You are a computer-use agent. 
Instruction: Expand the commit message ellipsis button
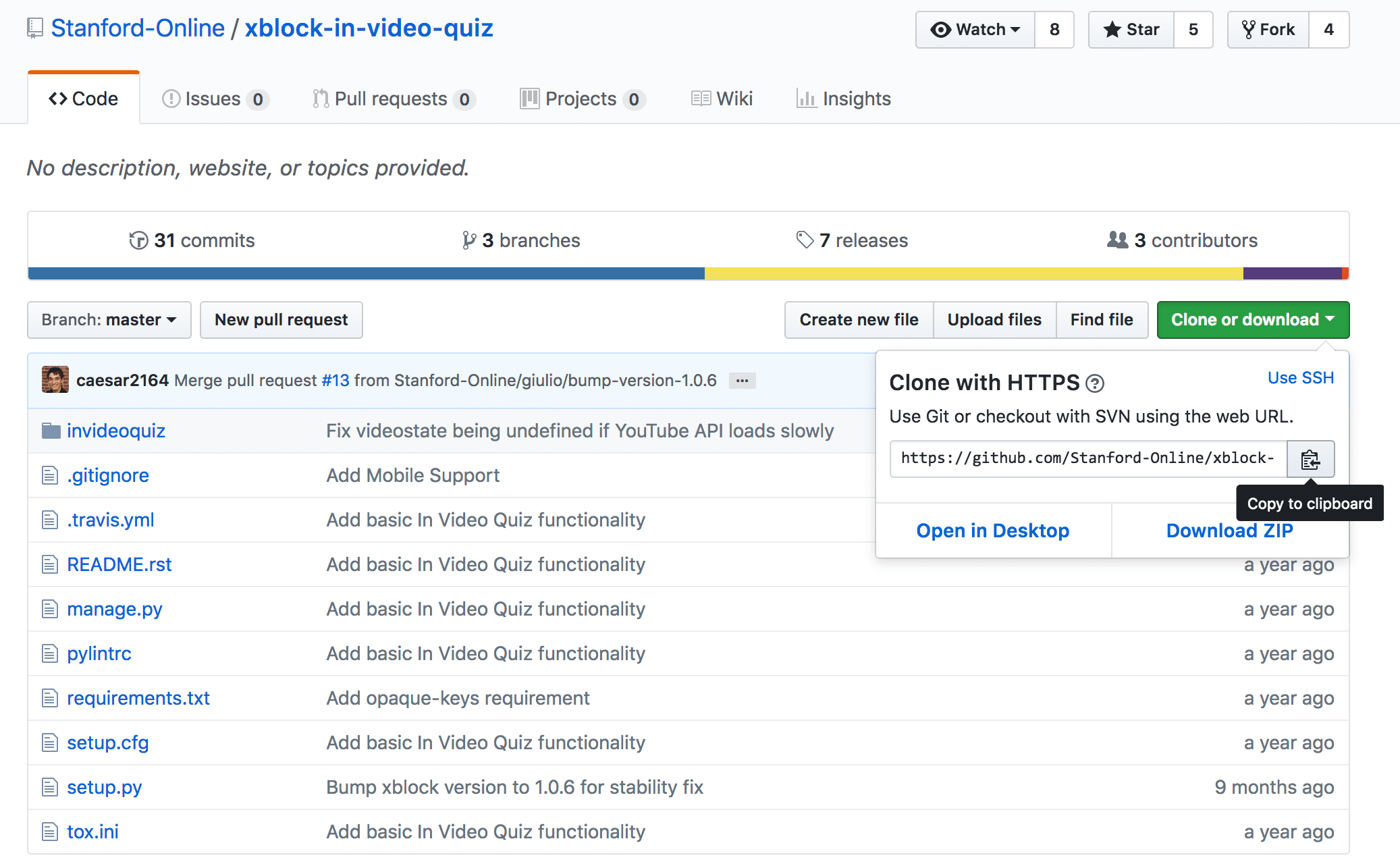coord(742,381)
